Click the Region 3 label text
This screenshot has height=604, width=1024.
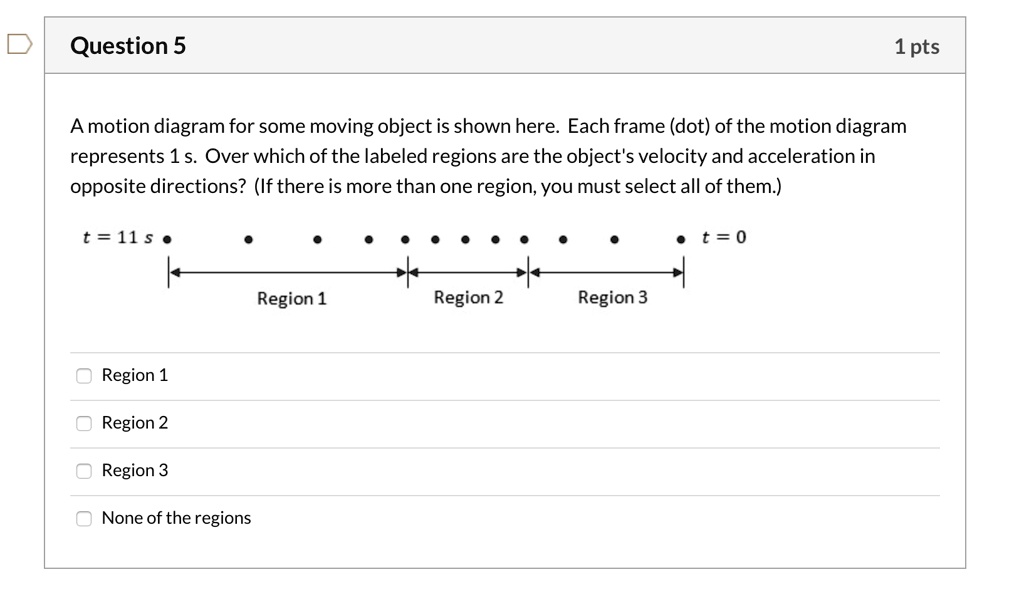(x=612, y=296)
